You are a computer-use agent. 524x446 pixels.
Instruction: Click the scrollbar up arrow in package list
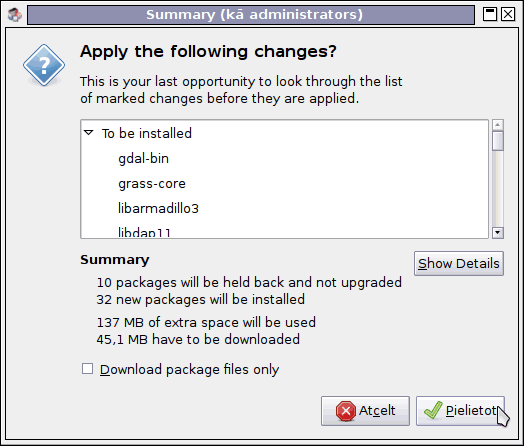[x=498, y=125]
